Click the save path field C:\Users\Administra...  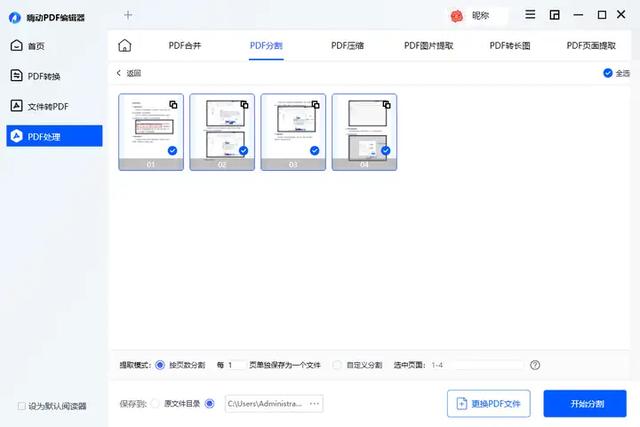pyautogui.click(x=274, y=403)
